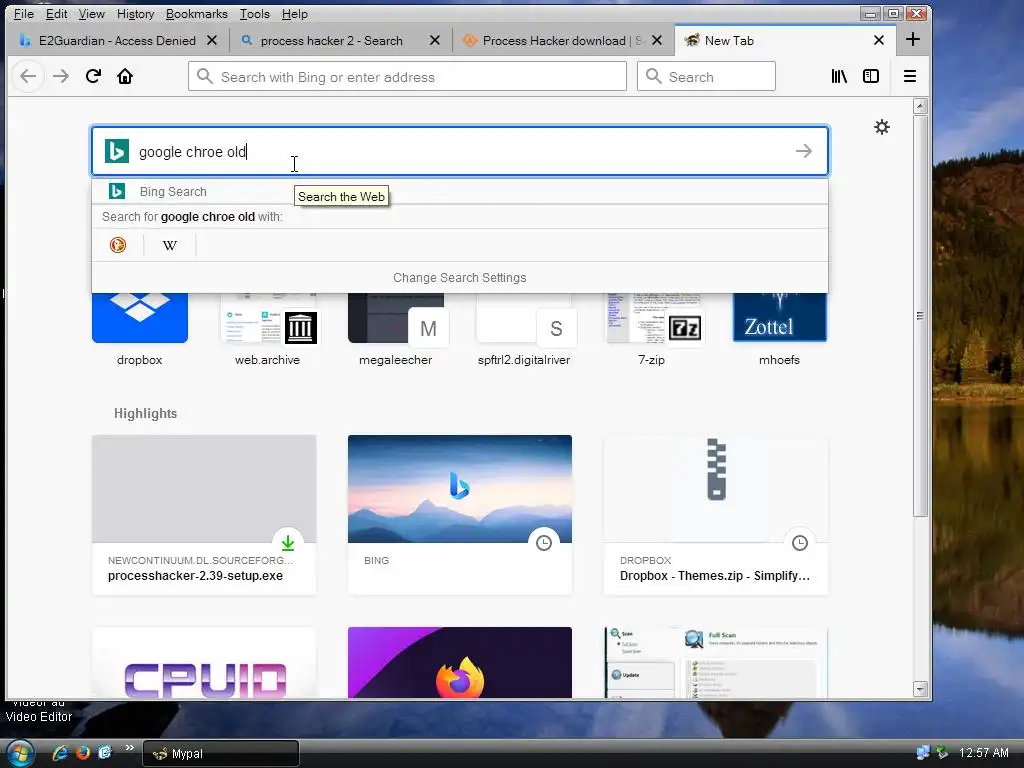Toggle the sidebar view icon
The height and width of the screenshot is (768, 1024).
(x=871, y=76)
